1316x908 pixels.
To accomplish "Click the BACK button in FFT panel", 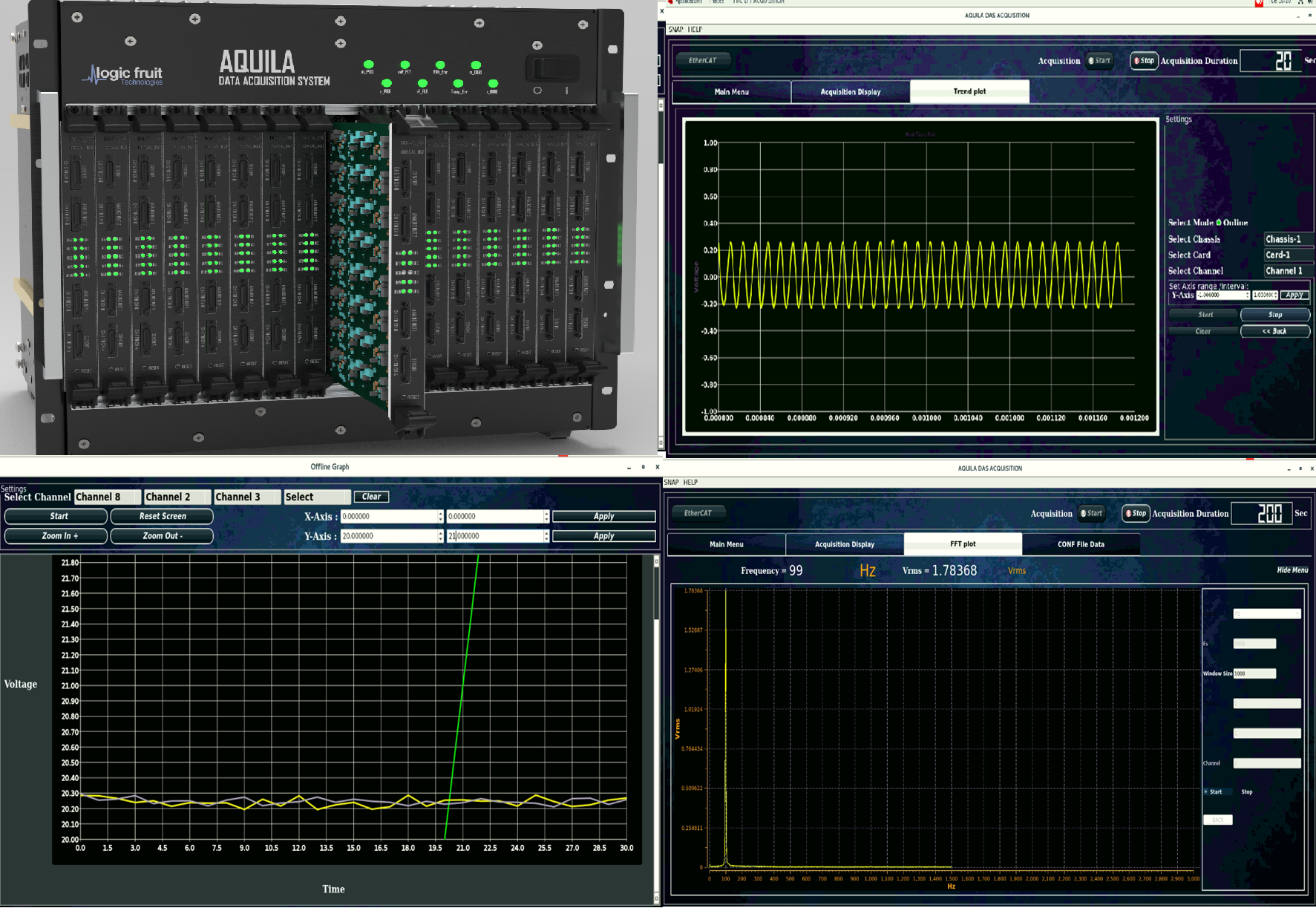I will pos(1217,820).
